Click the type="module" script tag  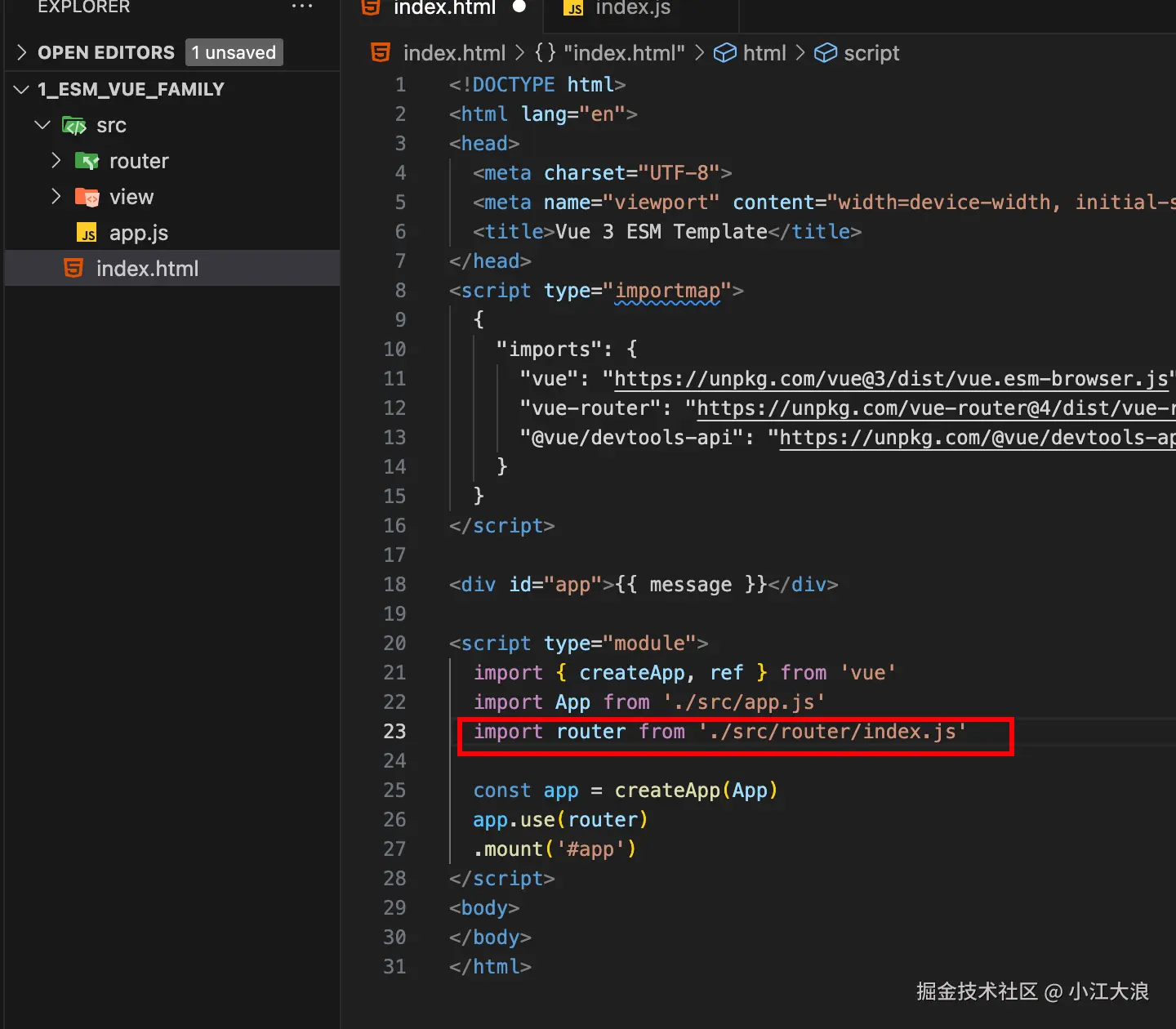pos(578,644)
